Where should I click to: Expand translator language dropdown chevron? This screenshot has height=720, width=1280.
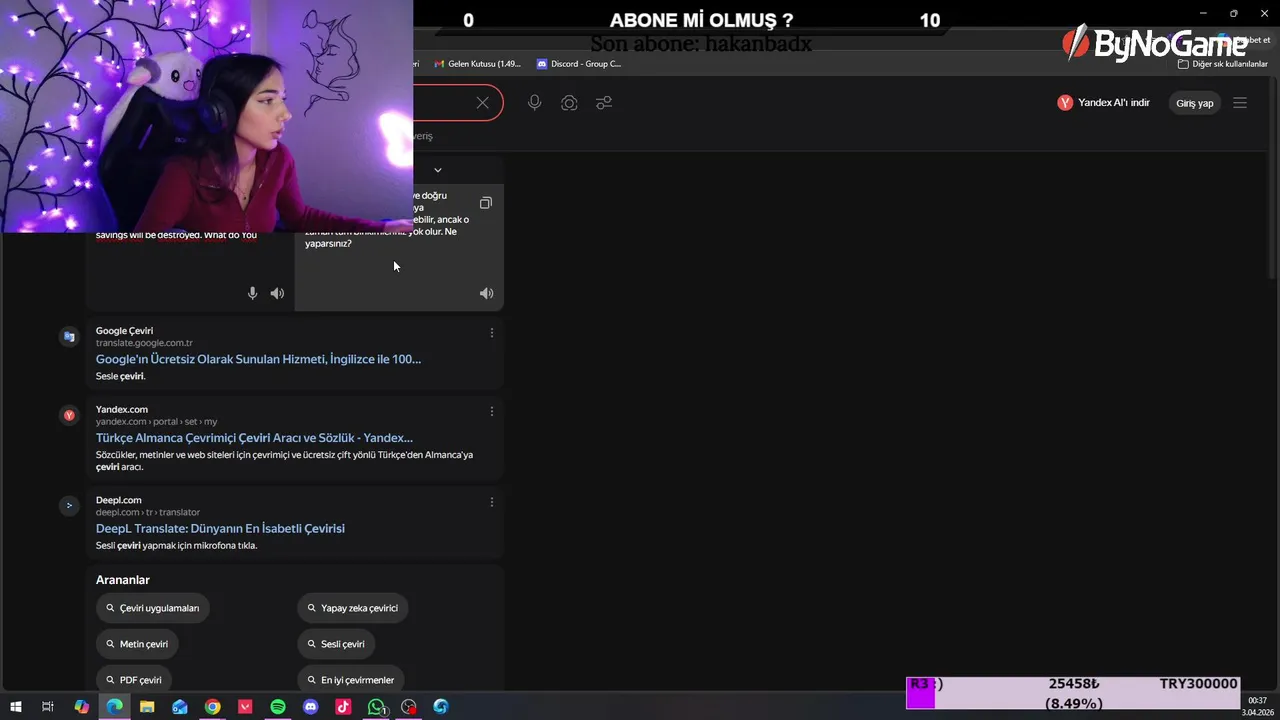(x=437, y=170)
